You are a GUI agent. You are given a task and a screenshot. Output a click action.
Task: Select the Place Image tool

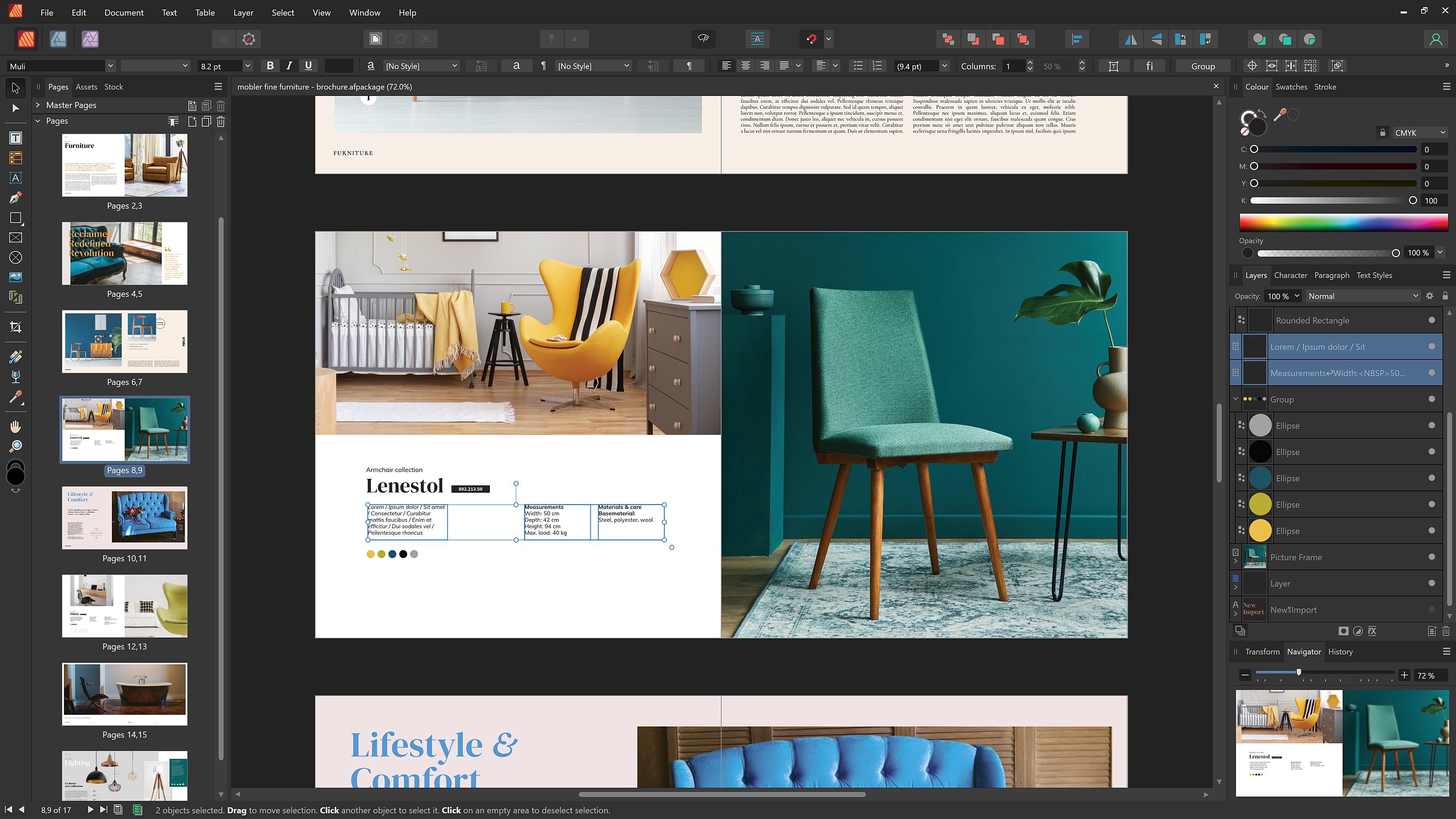tap(15, 277)
